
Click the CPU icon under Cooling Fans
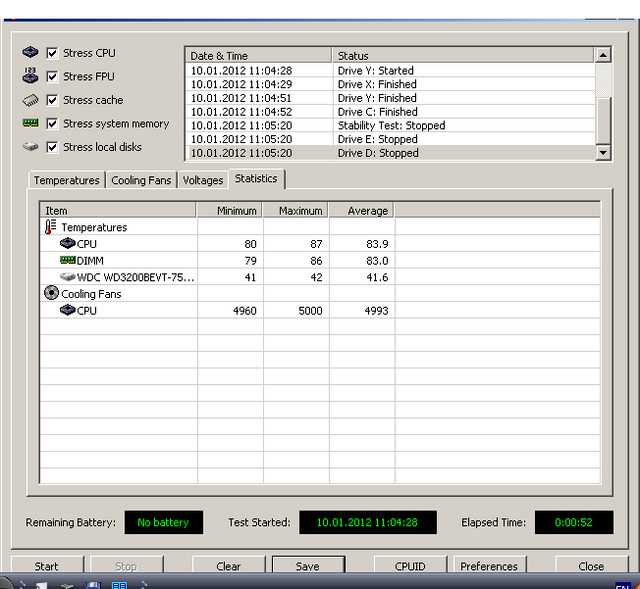(x=67, y=311)
